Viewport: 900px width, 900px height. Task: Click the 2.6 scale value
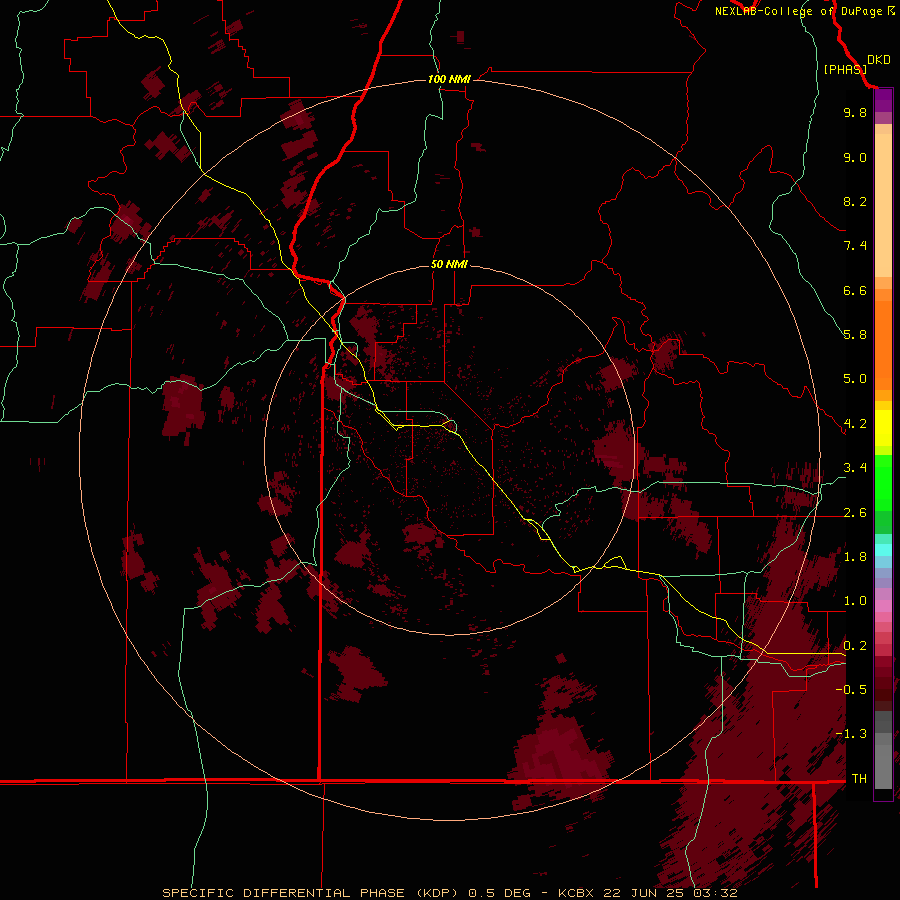click(x=855, y=513)
